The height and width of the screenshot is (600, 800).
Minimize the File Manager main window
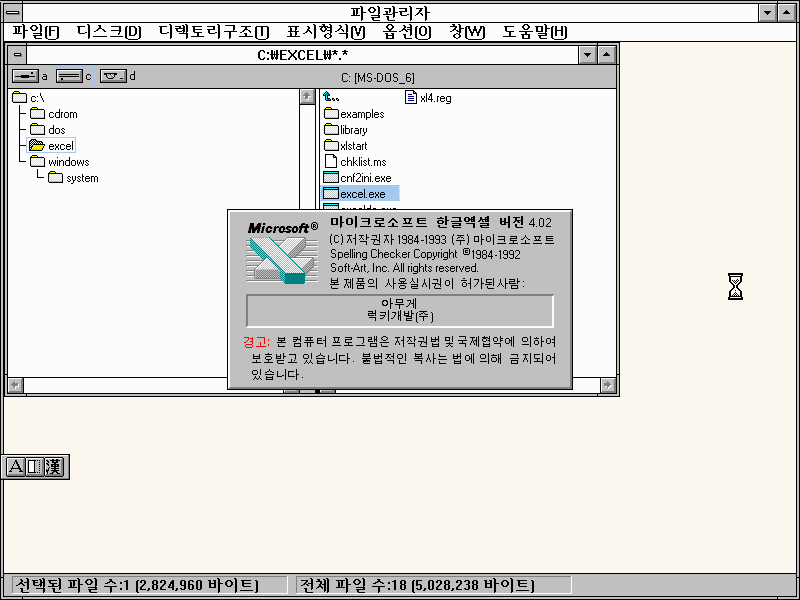pos(767,12)
